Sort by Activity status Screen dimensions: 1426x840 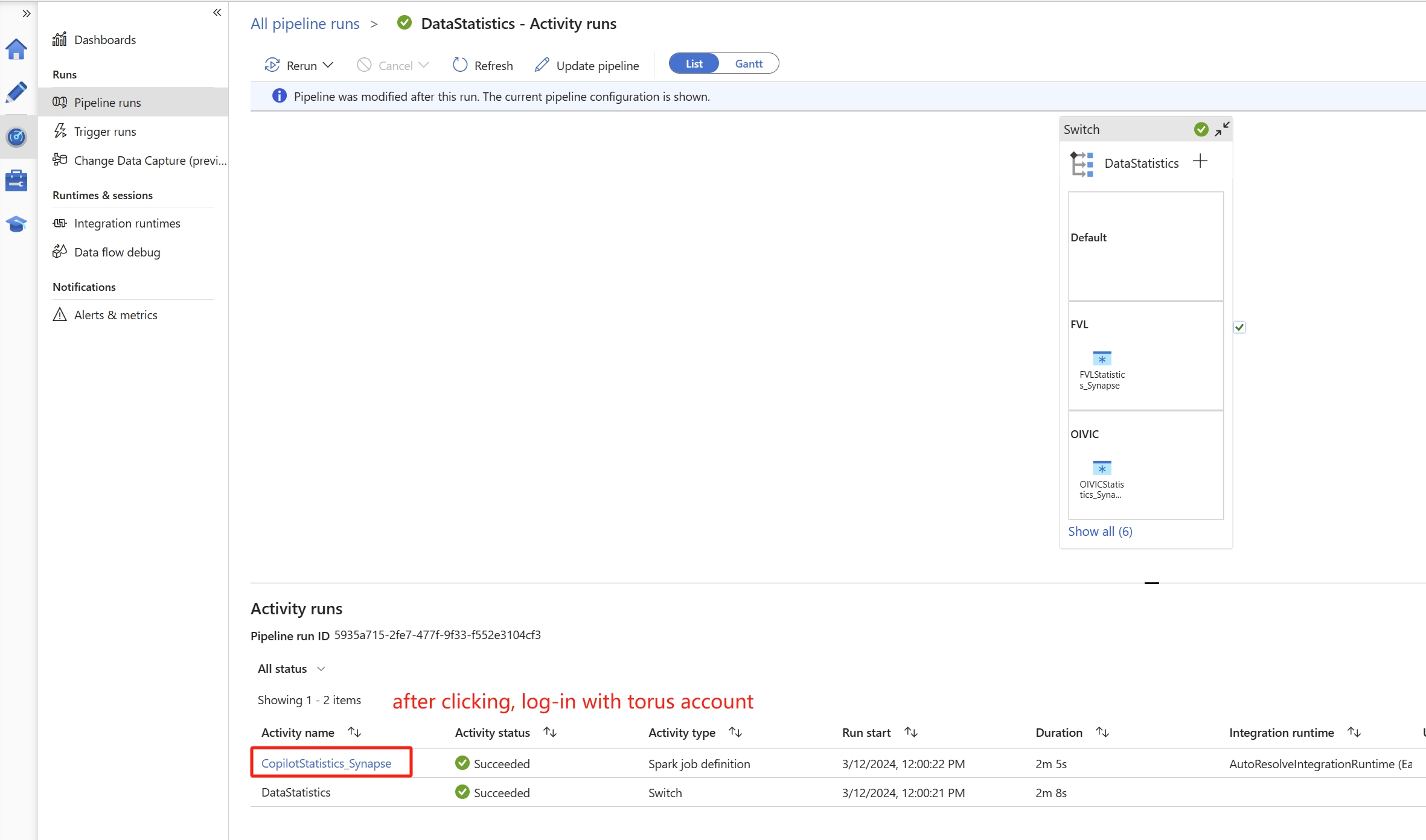pos(550,732)
